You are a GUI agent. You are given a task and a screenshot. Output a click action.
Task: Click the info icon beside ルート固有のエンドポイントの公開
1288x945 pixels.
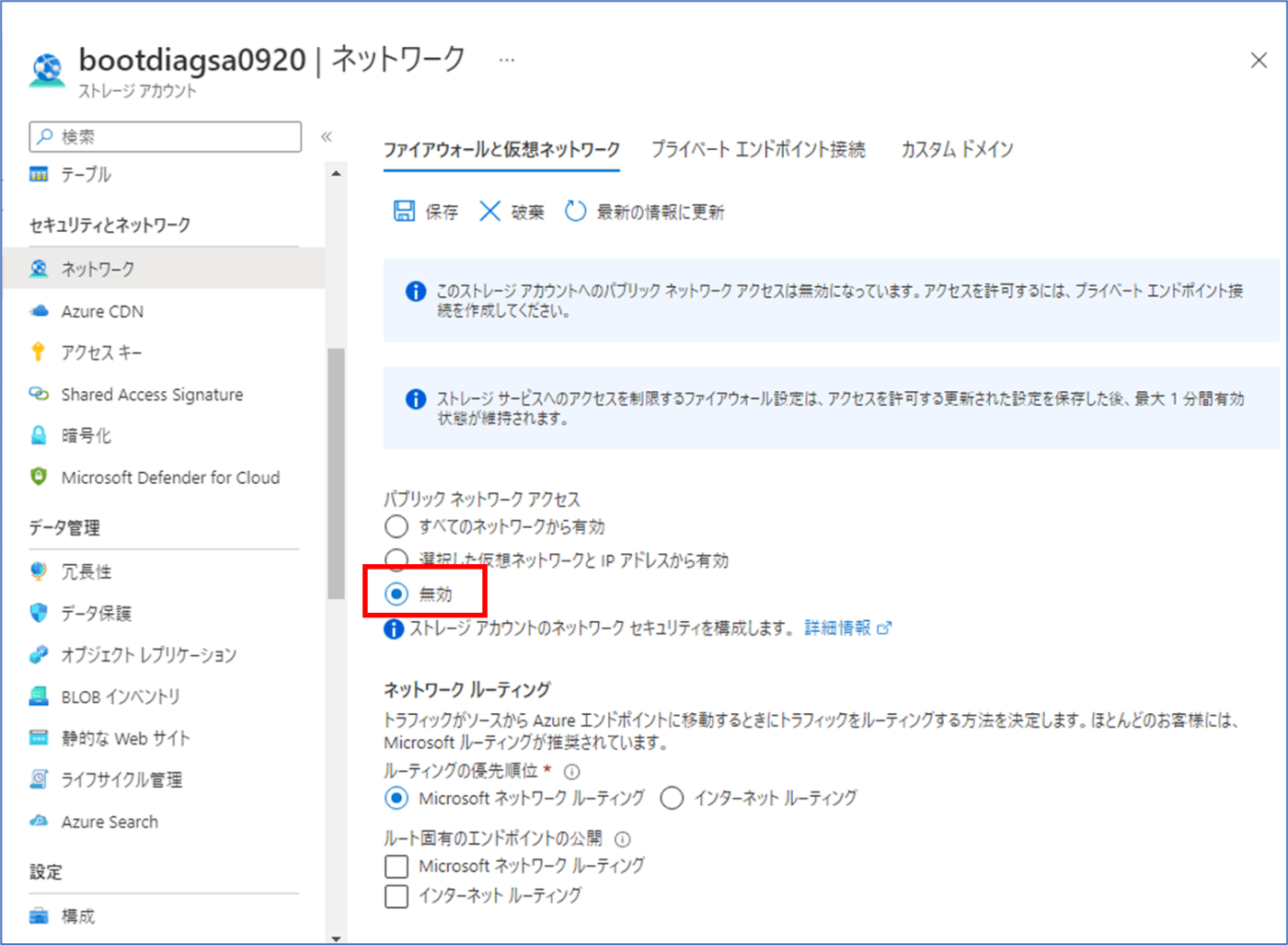(623, 839)
